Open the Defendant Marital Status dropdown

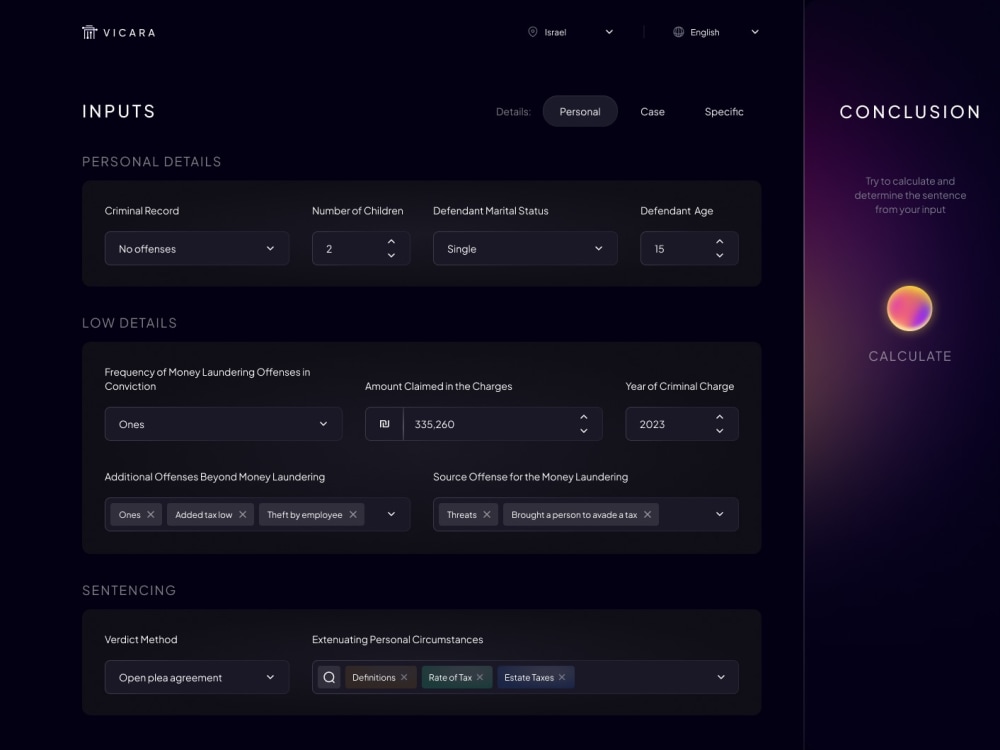524,248
